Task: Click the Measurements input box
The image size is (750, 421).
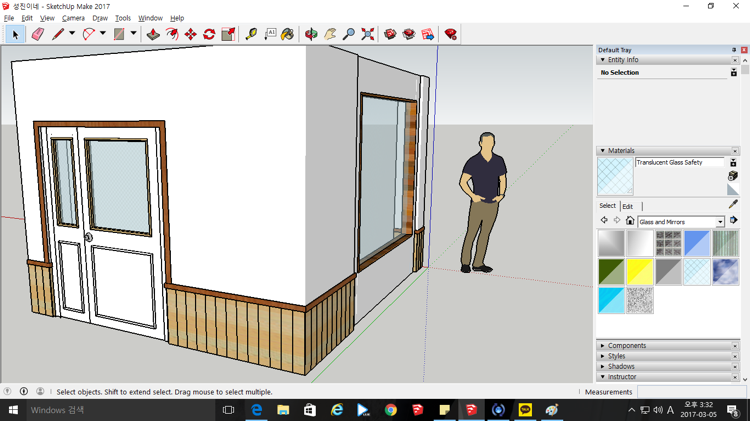Action: coord(692,392)
